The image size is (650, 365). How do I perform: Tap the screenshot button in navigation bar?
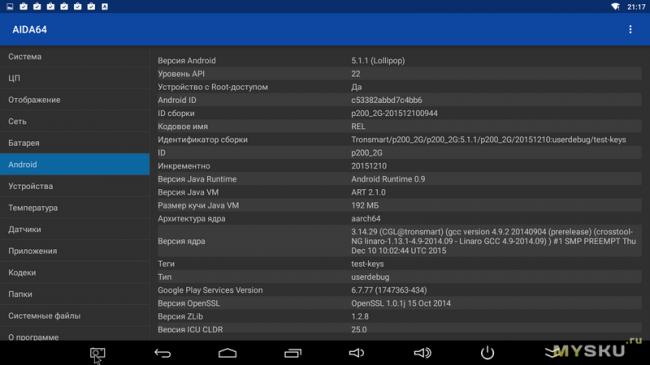click(x=97, y=353)
